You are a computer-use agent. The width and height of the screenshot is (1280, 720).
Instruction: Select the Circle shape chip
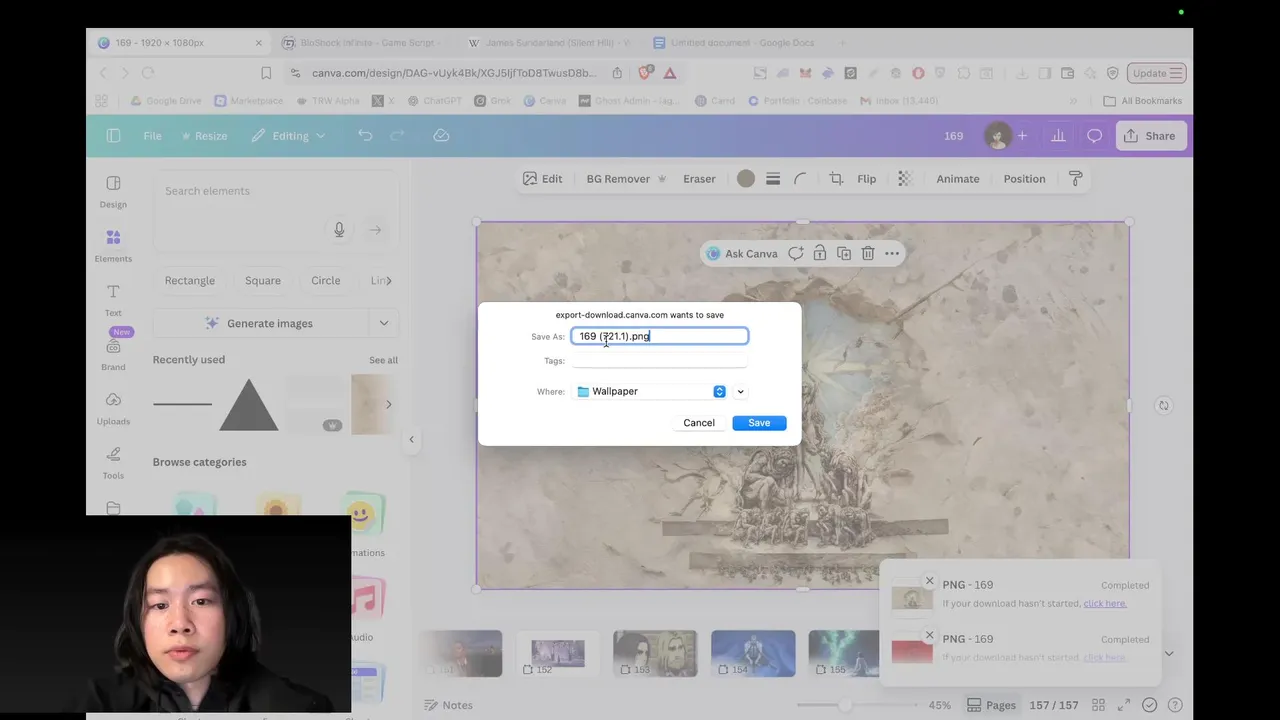pyautogui.click(x=326, y=281)
